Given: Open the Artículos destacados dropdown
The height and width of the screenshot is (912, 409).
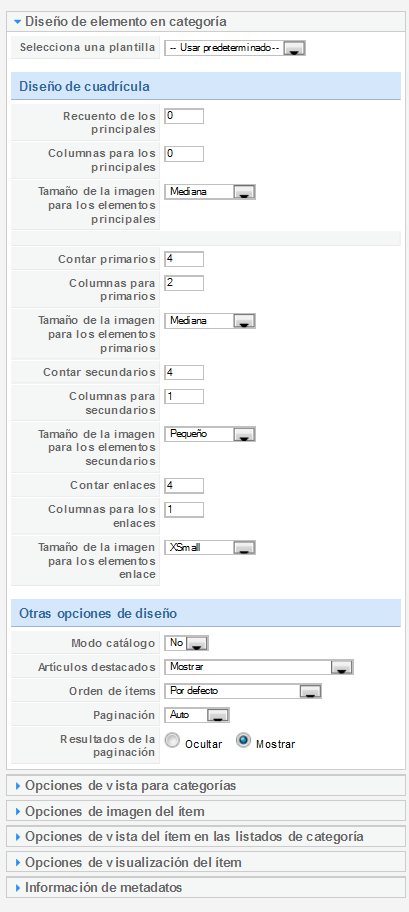Looking at the screenshot, I should coord(259,667).
